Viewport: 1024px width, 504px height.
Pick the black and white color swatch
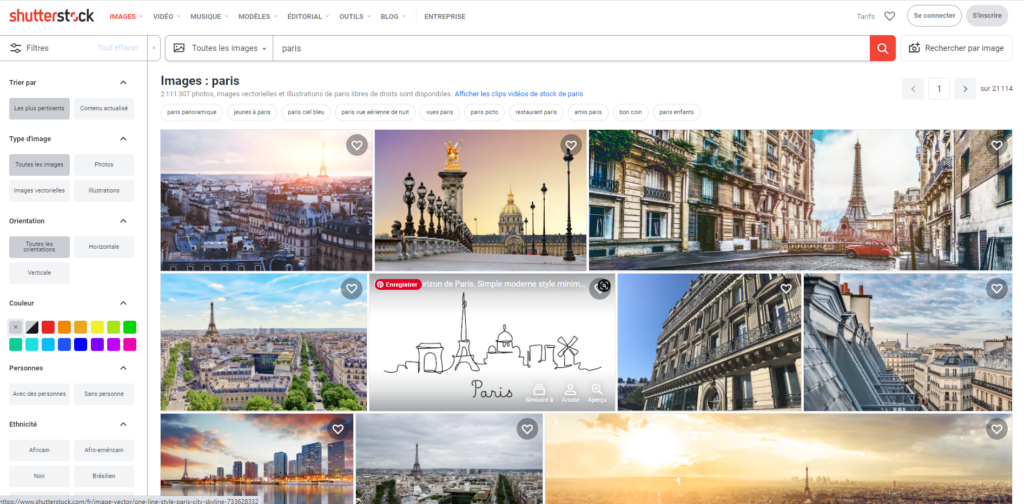click(31, 327)
